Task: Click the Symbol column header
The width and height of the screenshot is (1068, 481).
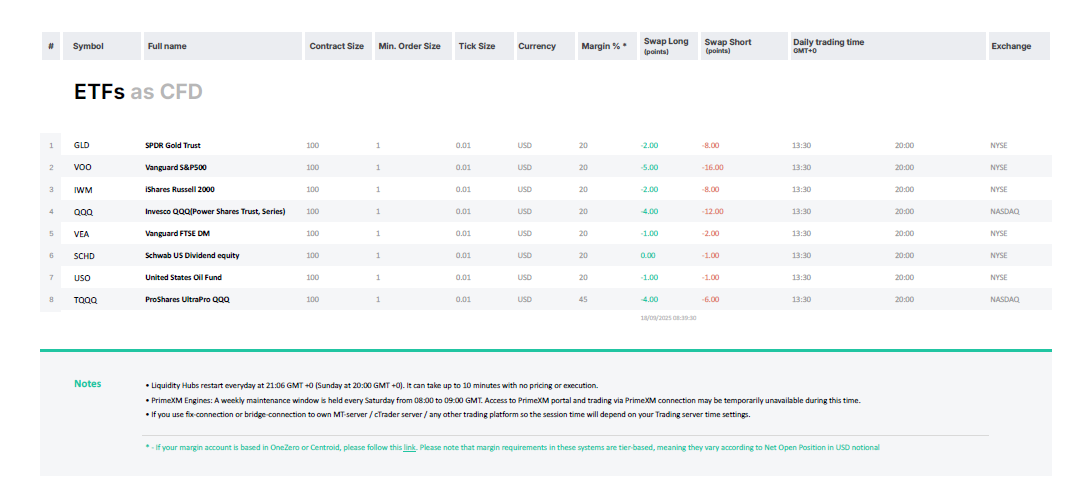Action: (102, 46)
